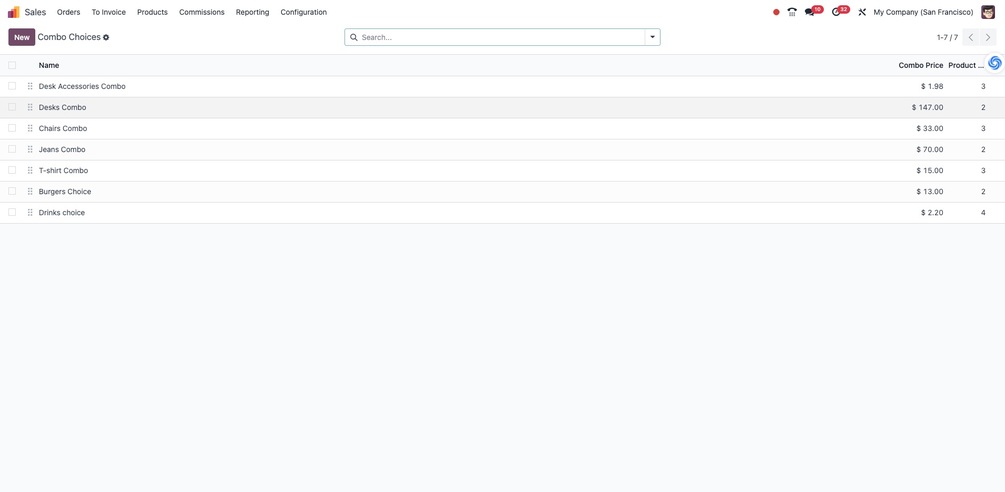This screenshot has height=492, width=1005.
Task: Click the $ 2.20 price cell
Action: 932,212
